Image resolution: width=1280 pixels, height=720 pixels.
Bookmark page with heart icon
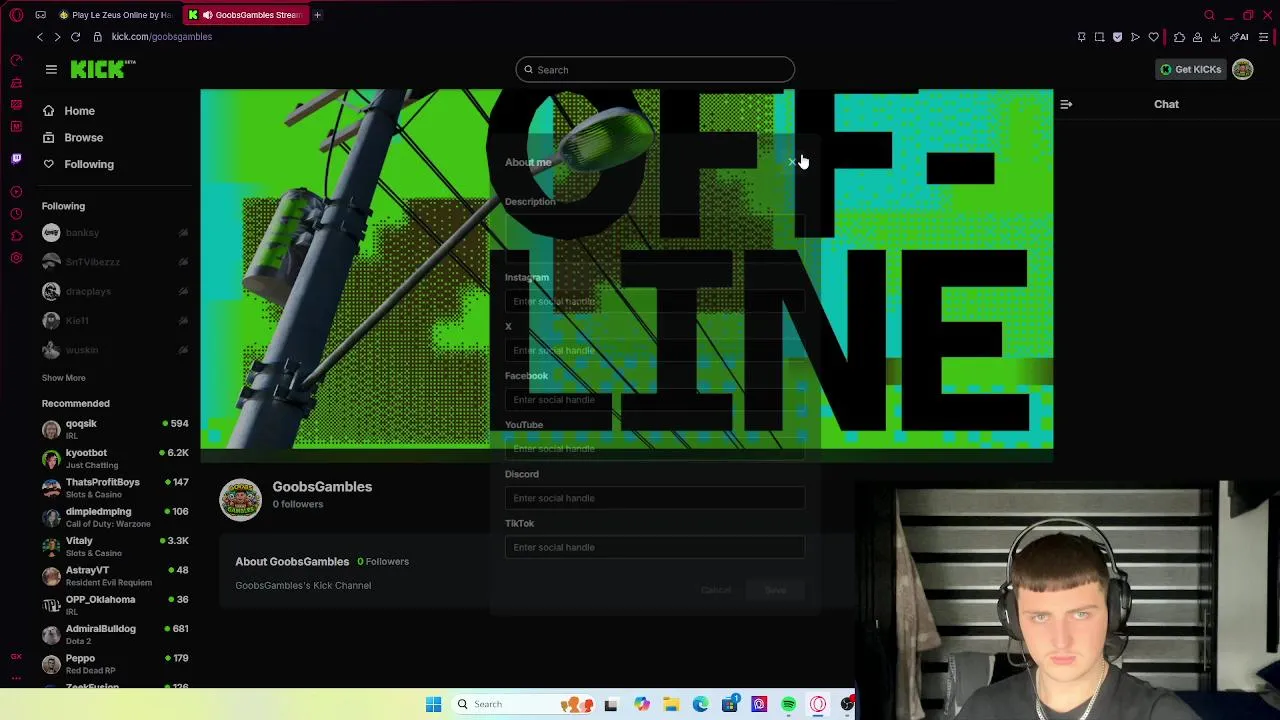click(x=1153, y=37)
